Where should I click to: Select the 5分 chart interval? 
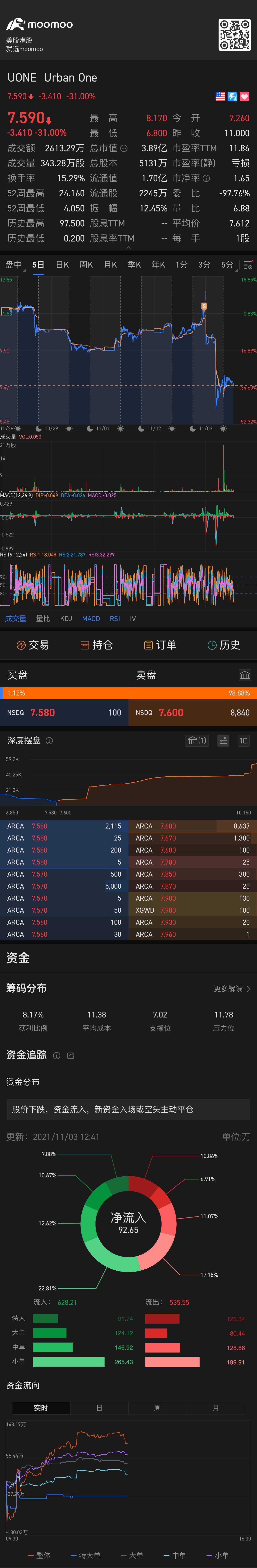tap(227, 265)
